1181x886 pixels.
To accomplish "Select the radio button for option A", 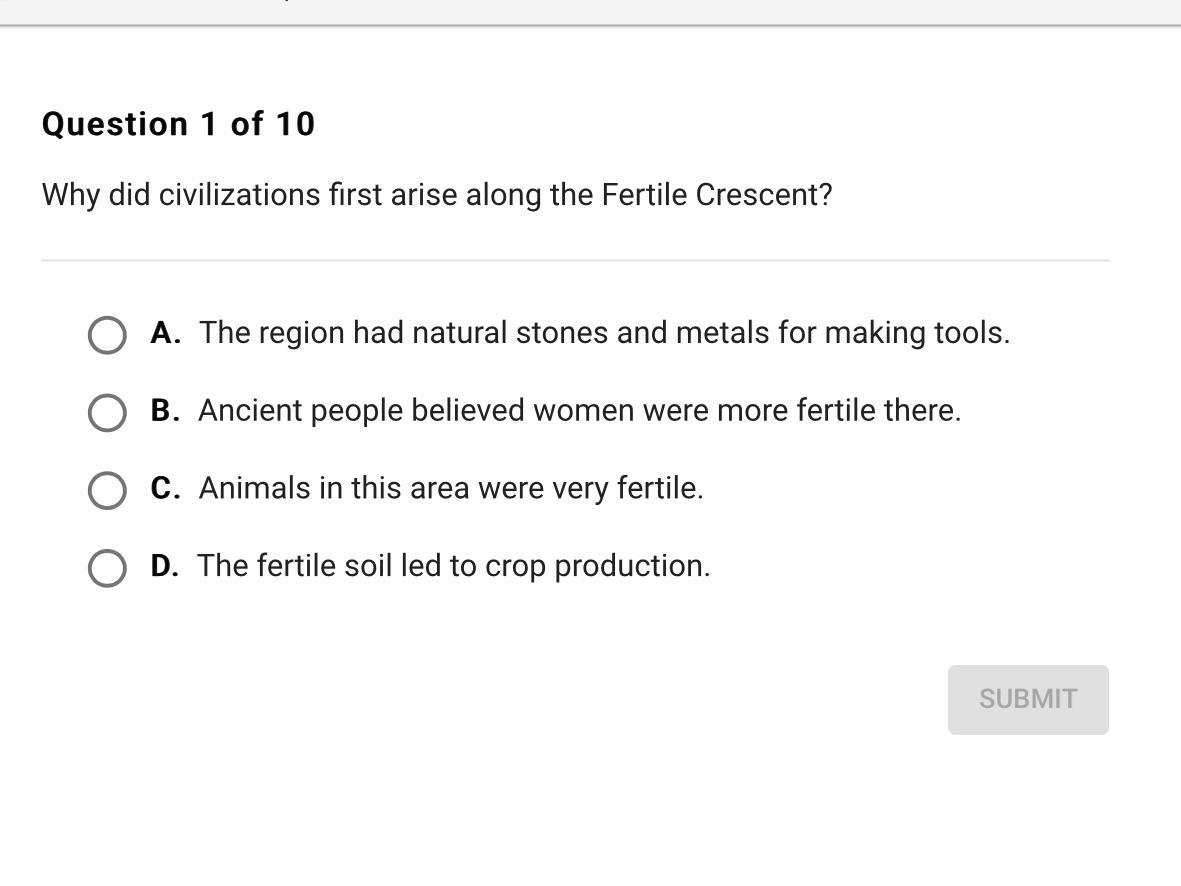I will tap(107, 335).
